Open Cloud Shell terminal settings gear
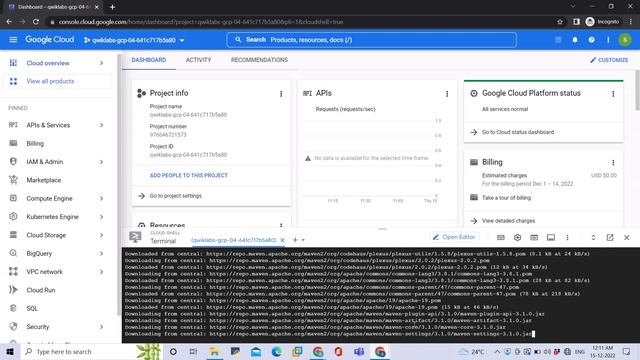This screenshot has height=360, width=640. click(x=517, y=238)
